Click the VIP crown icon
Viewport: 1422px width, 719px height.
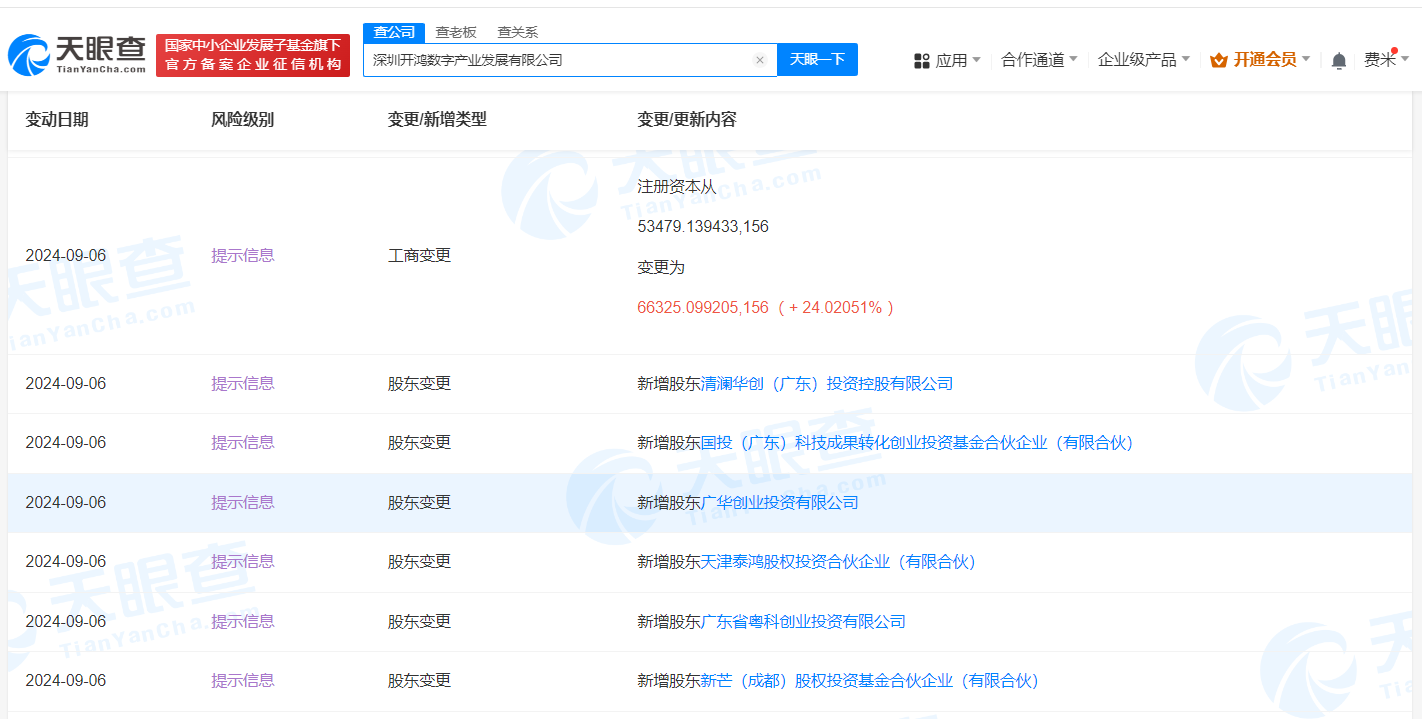1218,60
